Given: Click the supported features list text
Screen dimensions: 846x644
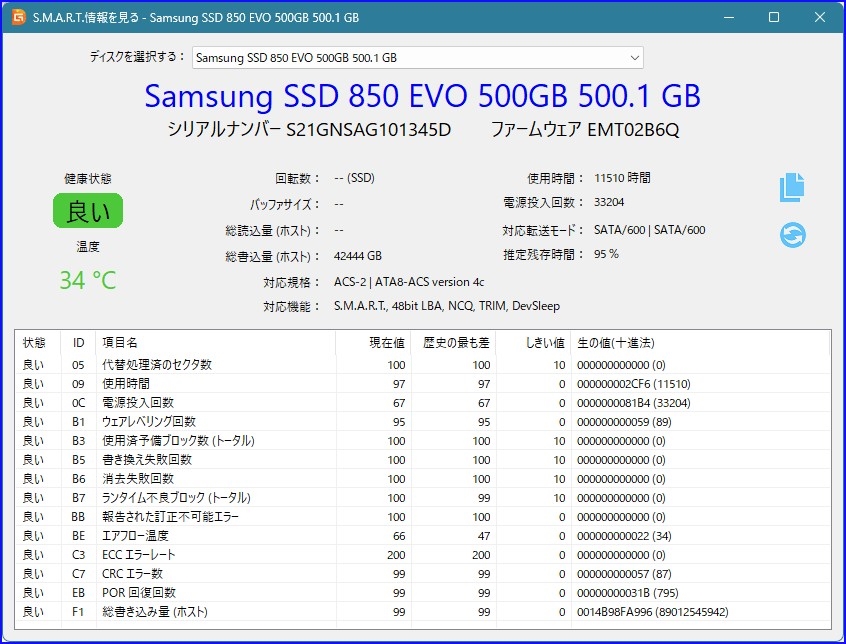Looking at the screenshot, I should [x=447, y=306].
